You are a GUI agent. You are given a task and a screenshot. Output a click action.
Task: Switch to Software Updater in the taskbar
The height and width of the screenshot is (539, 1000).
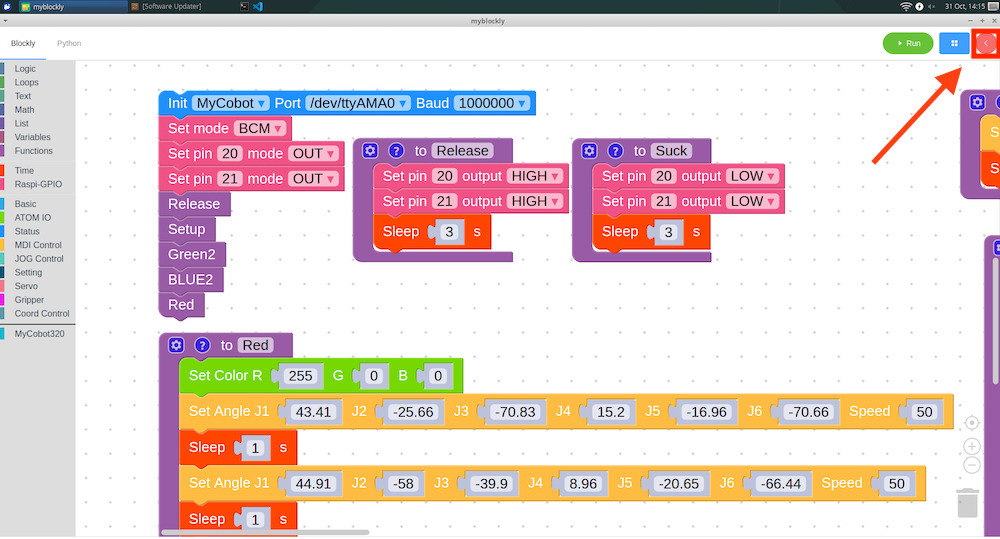166,6
